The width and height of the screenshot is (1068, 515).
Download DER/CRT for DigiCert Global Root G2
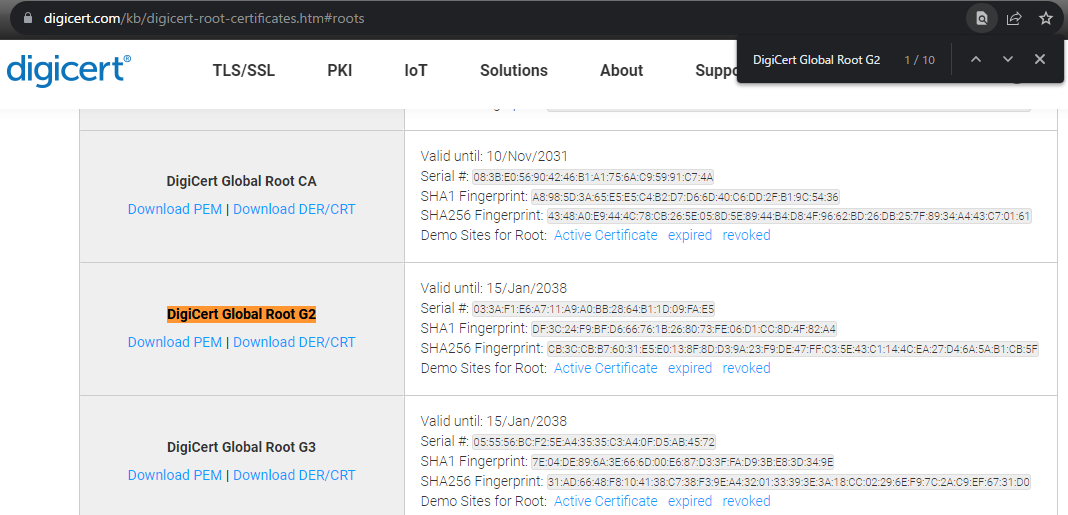point(294,342)
